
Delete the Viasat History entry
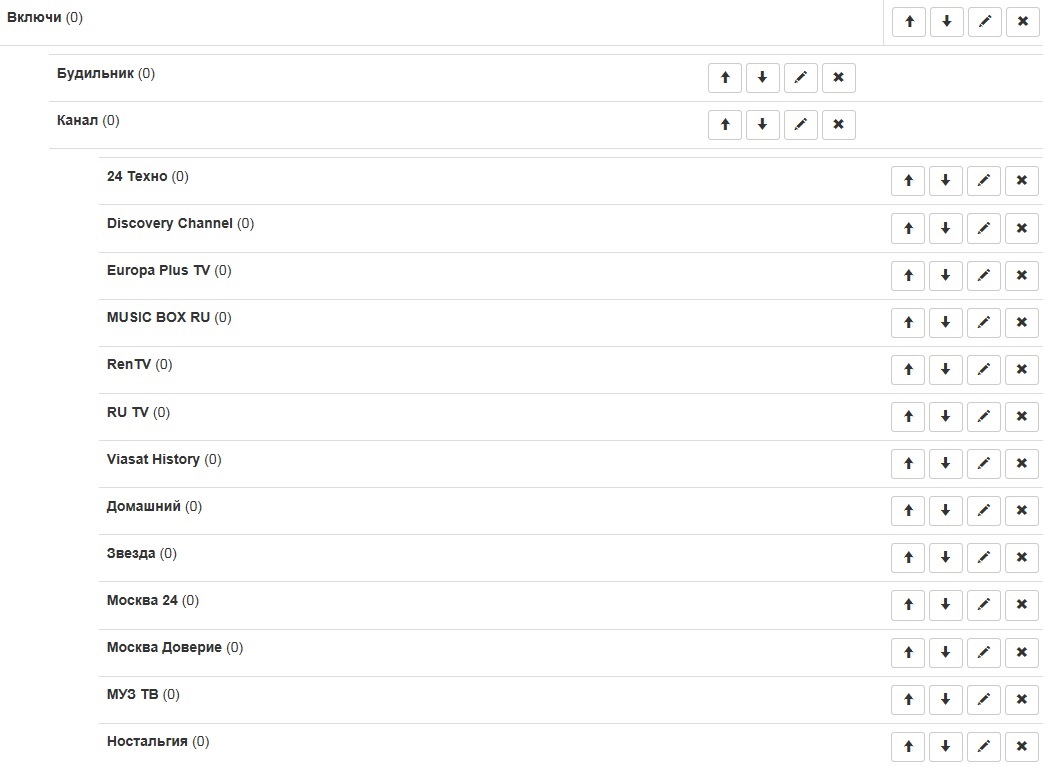1022,464
